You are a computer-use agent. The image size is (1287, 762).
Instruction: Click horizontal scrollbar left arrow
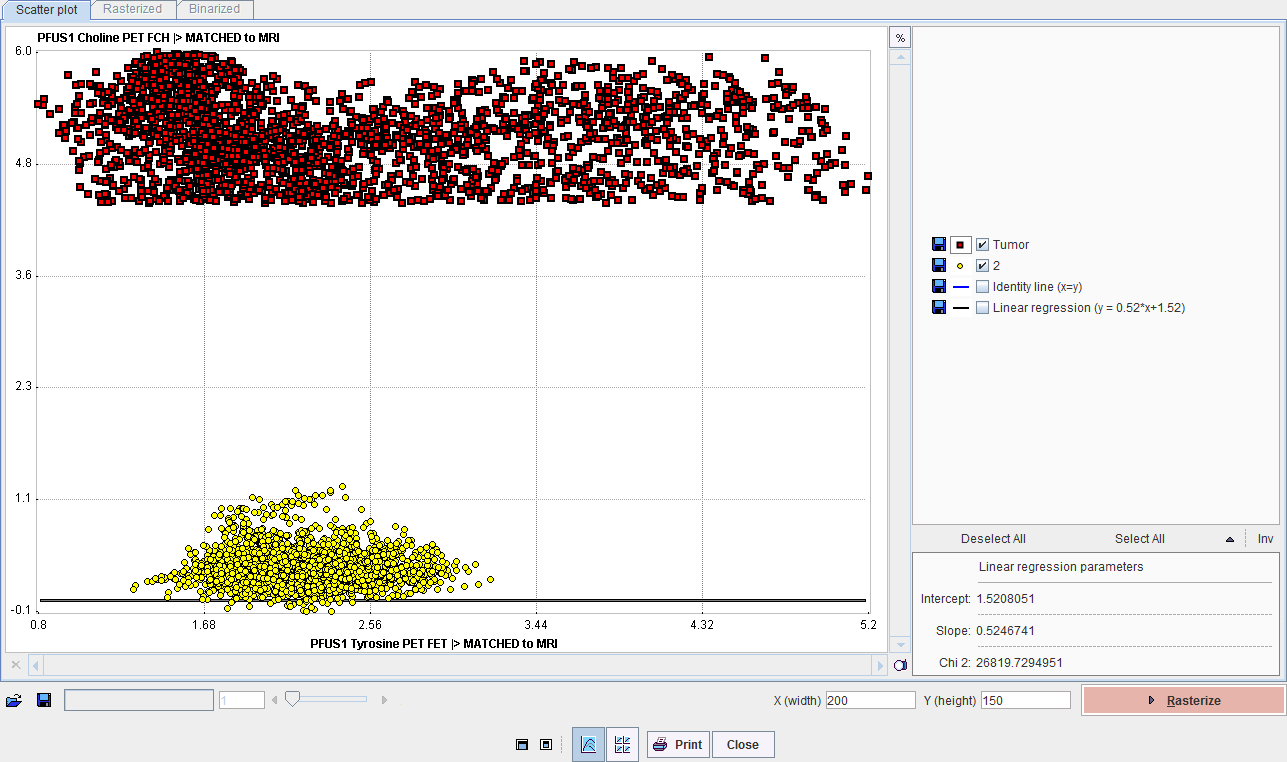point(36,665)
